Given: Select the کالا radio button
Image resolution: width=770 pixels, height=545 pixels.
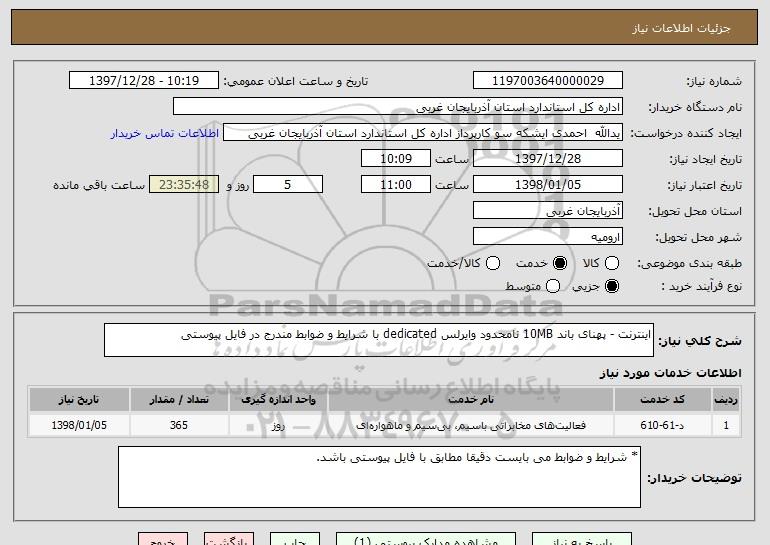Looking at the screenshot, I should point(612,263).
